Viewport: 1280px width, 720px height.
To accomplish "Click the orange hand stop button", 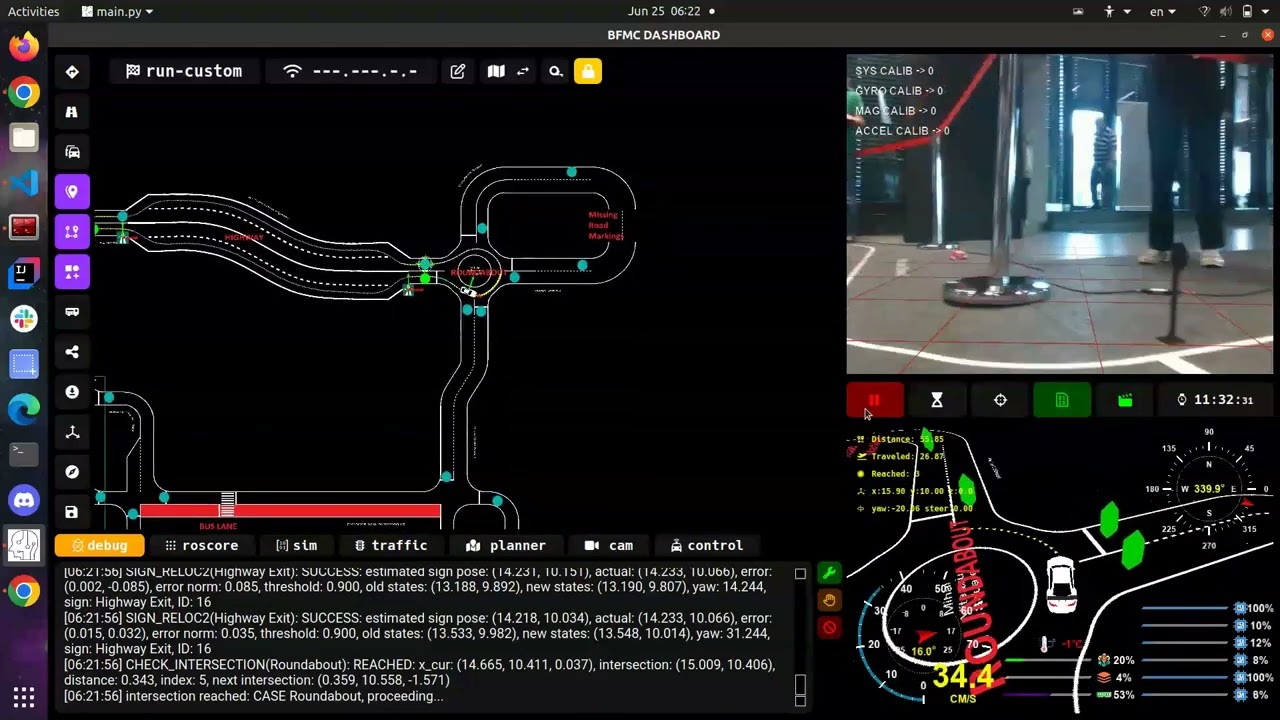I will coord(829,600).
